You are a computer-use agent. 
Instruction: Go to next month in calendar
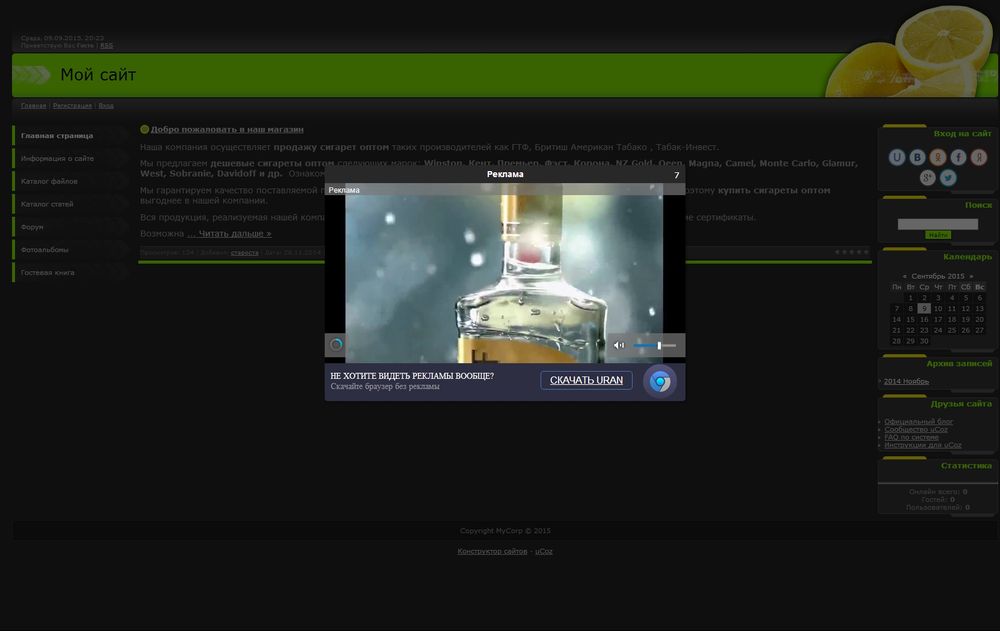point(971,276)
